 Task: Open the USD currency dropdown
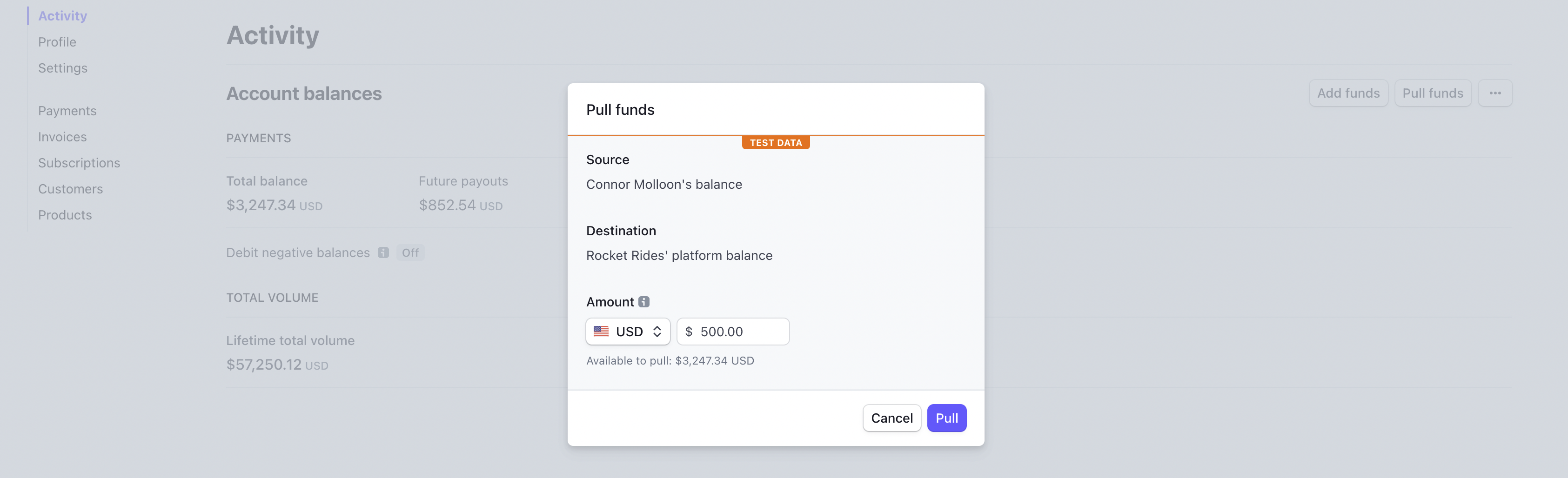pos(628,332)
